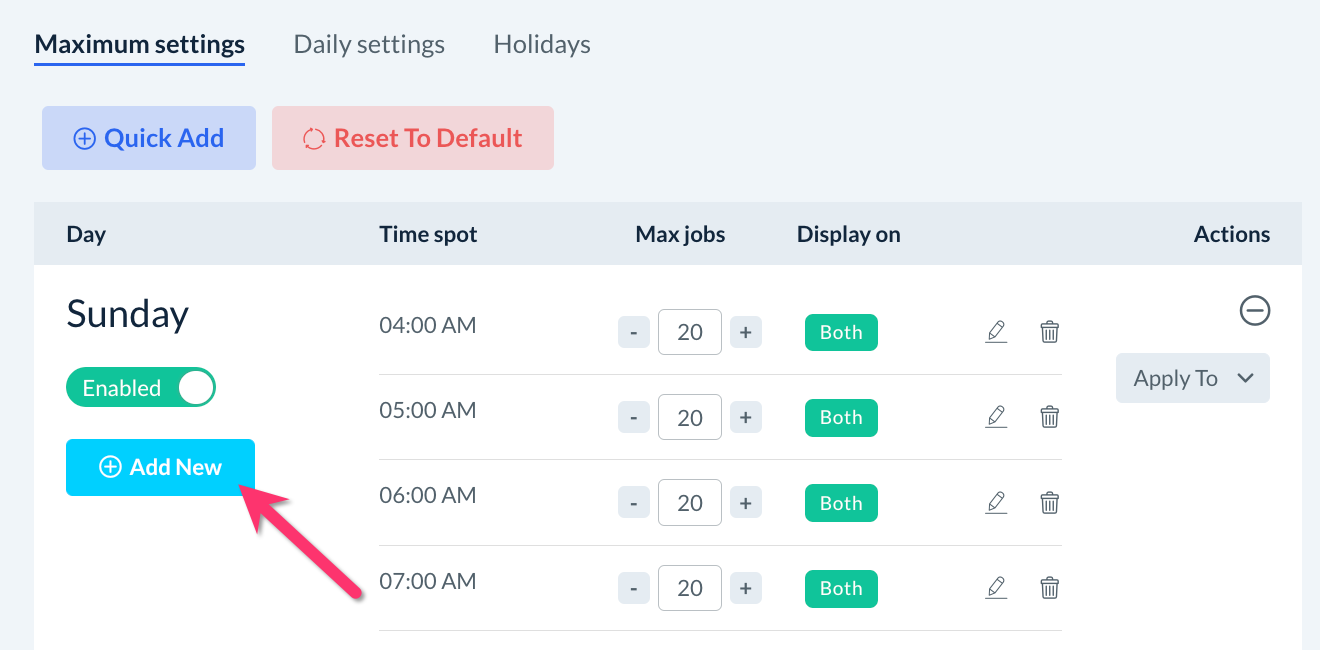Collapse the Sunday row with minus icon
Screen dimensions: 1320x650
1254,311
